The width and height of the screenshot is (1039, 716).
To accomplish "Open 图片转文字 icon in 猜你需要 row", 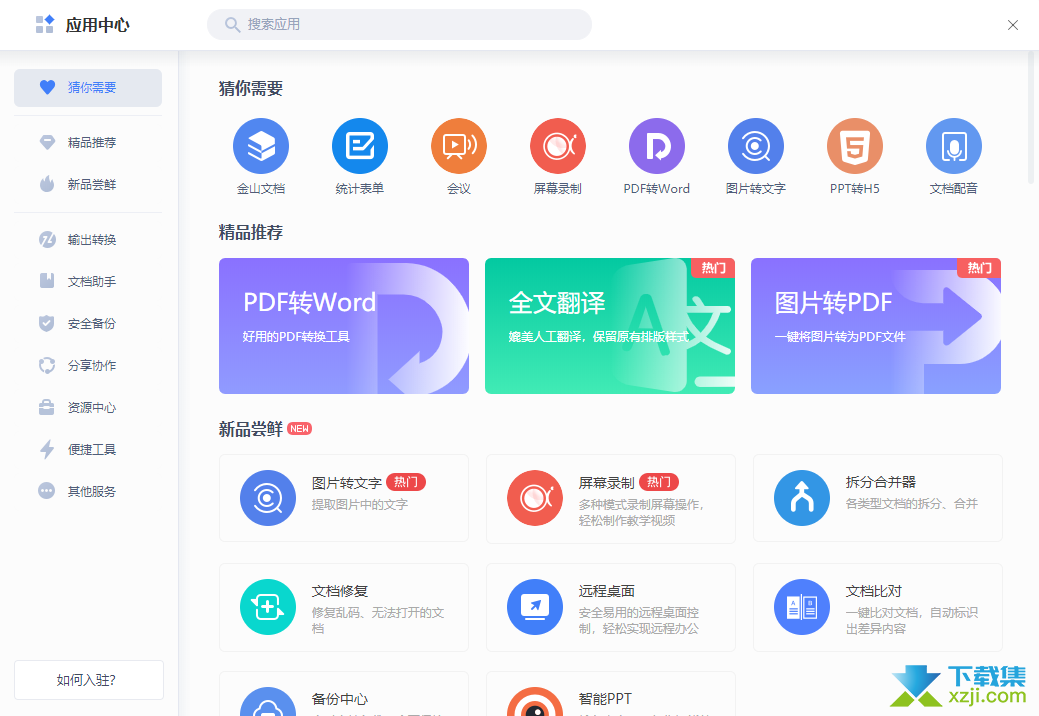I will 755,146.
